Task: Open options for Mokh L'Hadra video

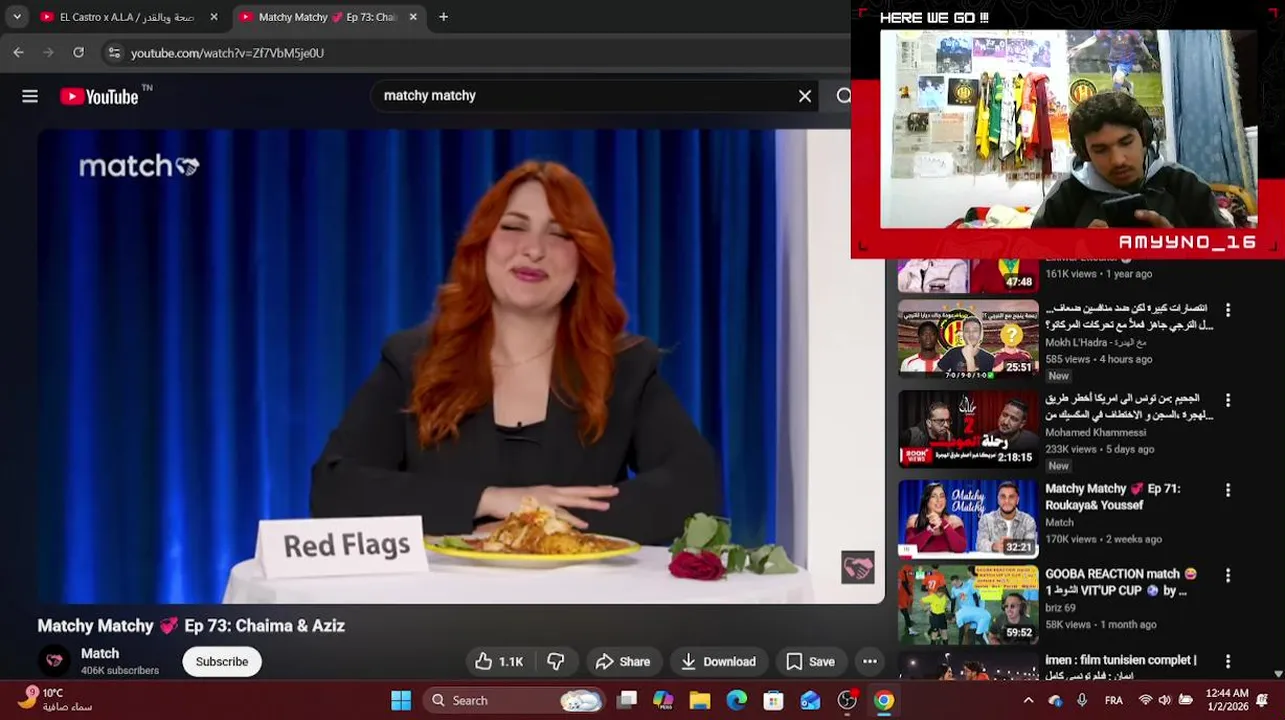Action: pos(1228,311)
